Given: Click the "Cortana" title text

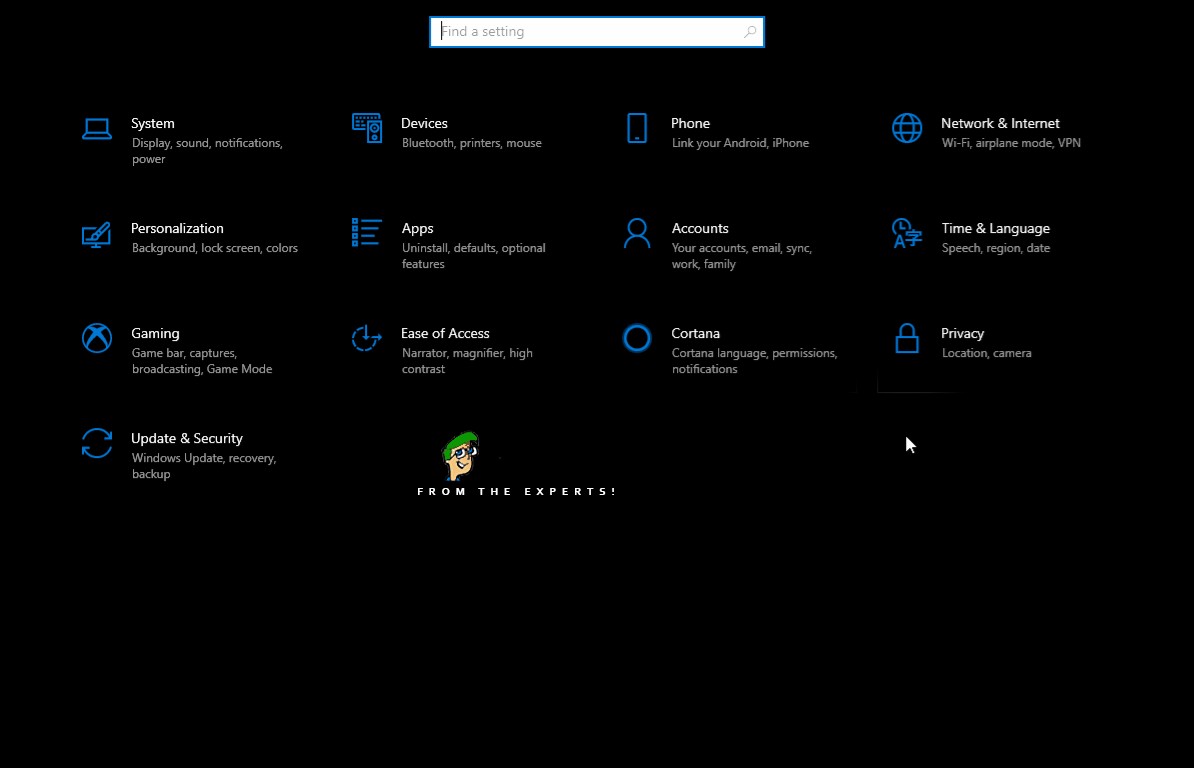Looking at the screenshot, I should pos(695,333).
